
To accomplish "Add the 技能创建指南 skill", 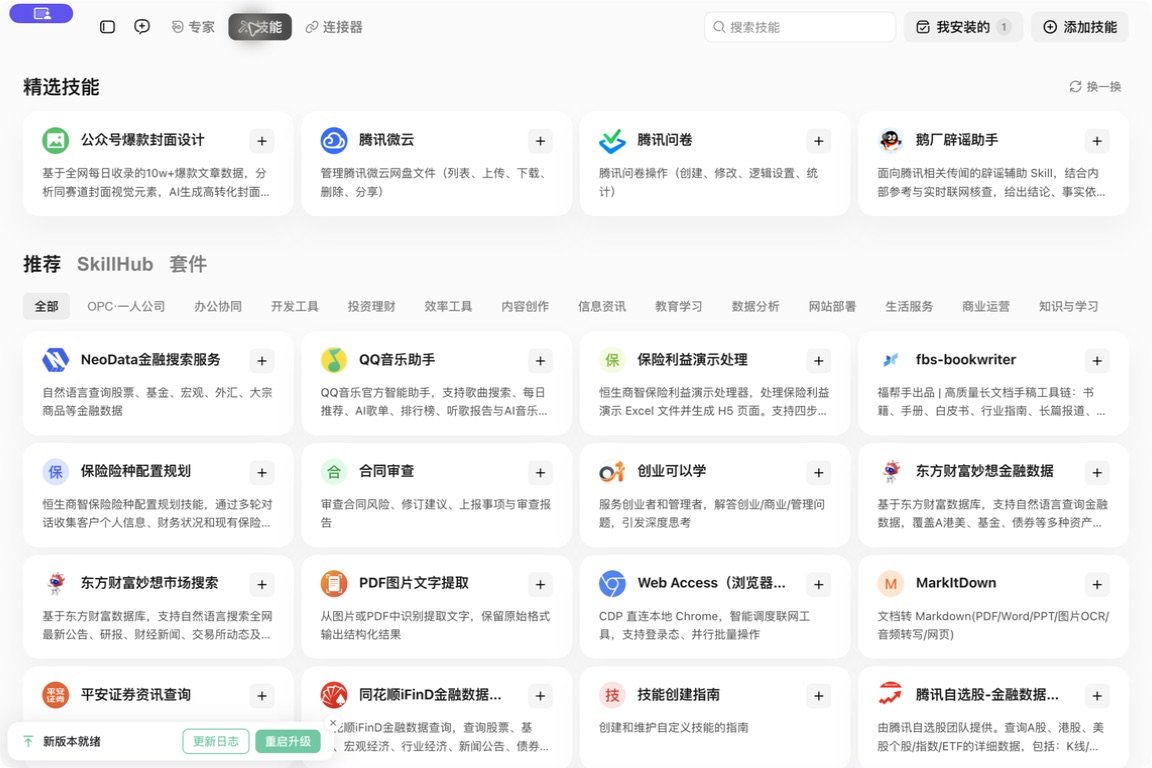I will pos(818,696).
